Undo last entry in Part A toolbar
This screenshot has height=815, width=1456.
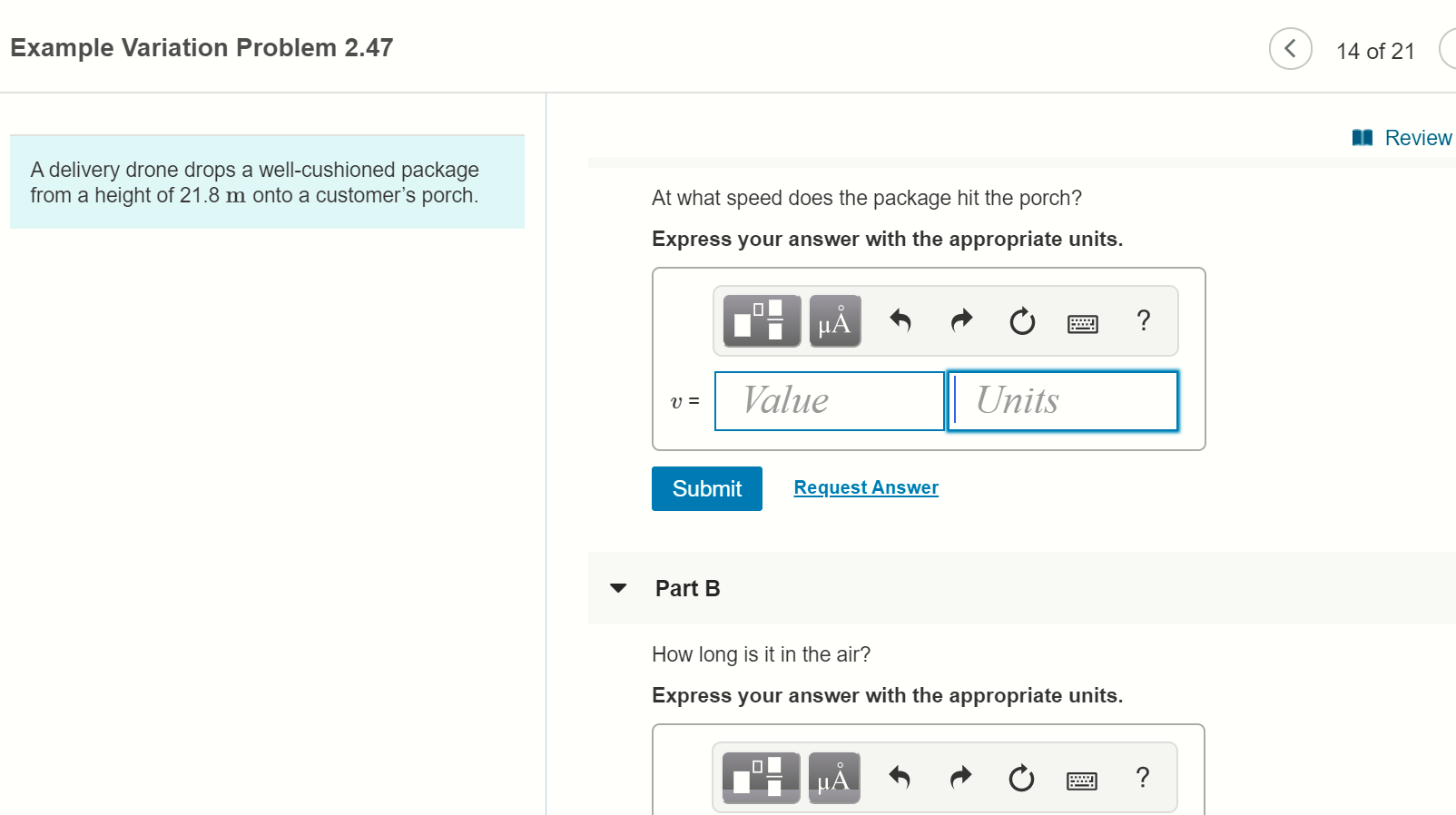pos(900,320)
